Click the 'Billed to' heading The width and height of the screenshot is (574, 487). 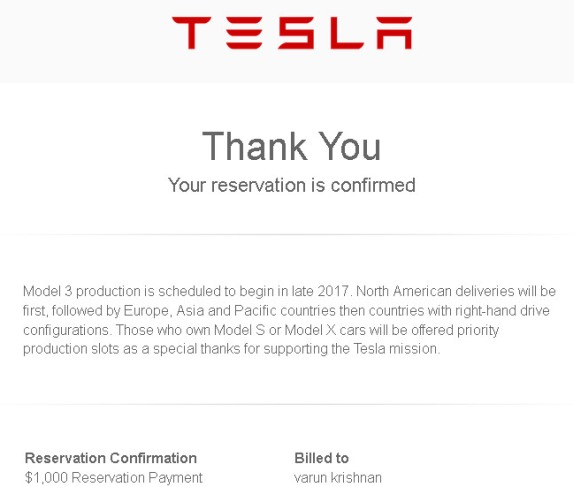[321, 458]
